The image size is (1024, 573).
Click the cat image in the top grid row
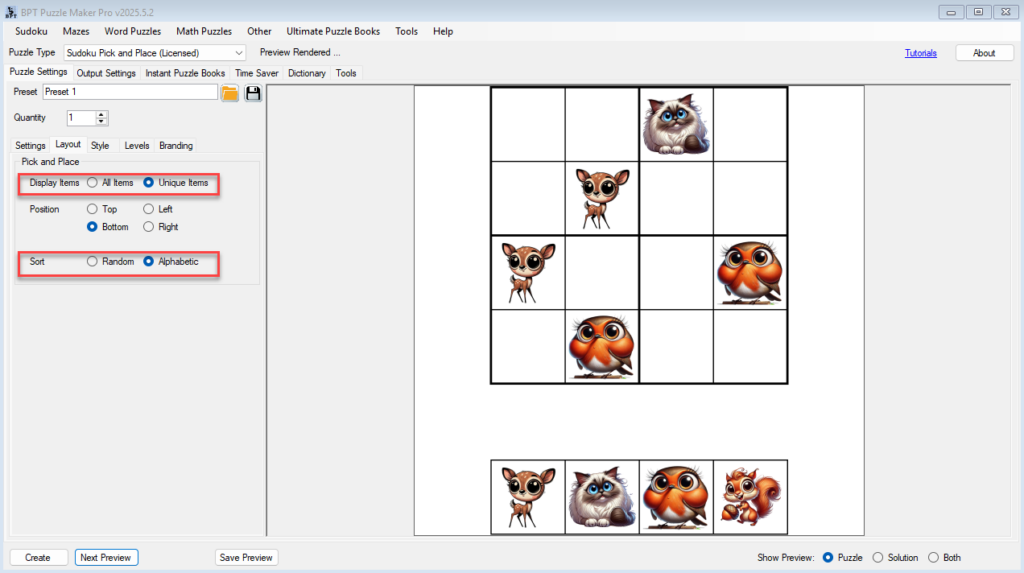point(676,125)
